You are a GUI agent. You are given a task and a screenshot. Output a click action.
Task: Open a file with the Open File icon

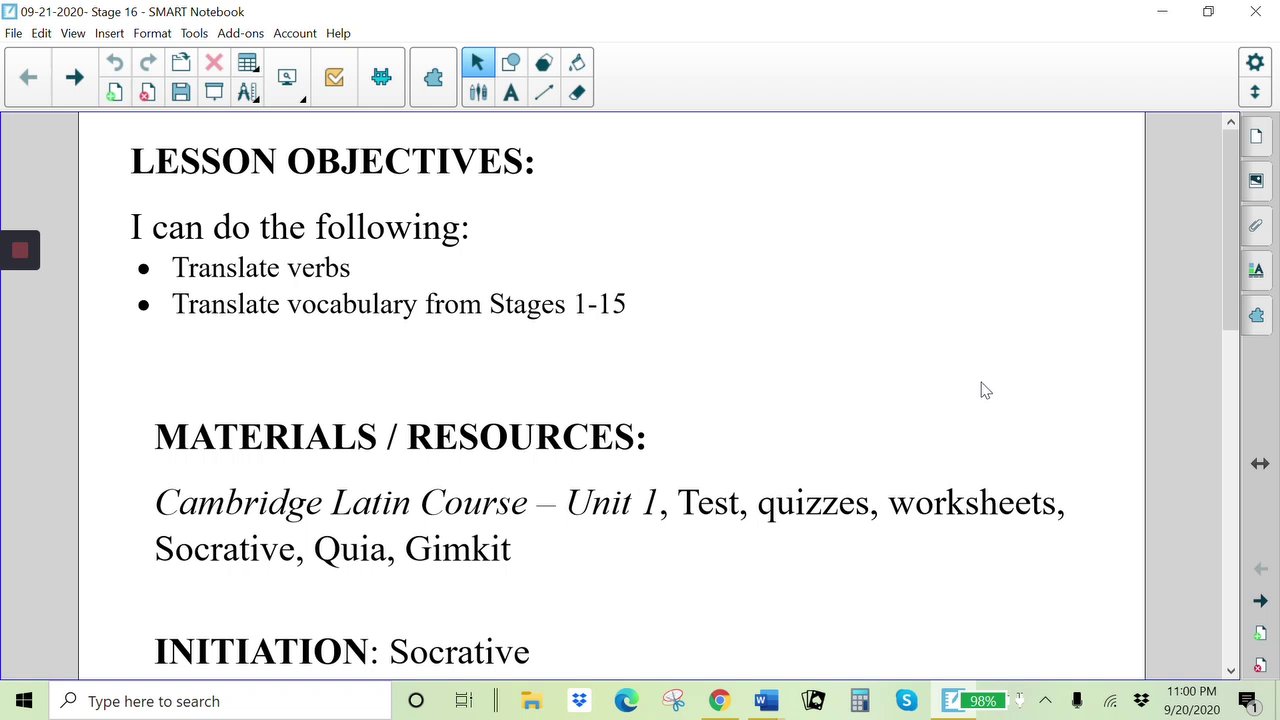181,63
